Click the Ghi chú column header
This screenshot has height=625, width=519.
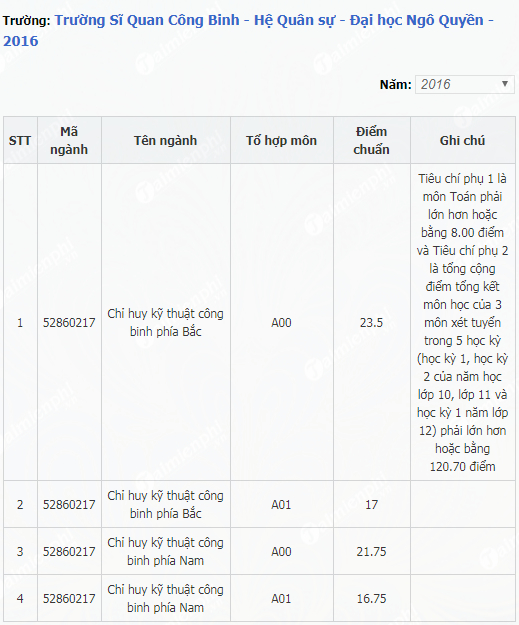tap(462, 140)
